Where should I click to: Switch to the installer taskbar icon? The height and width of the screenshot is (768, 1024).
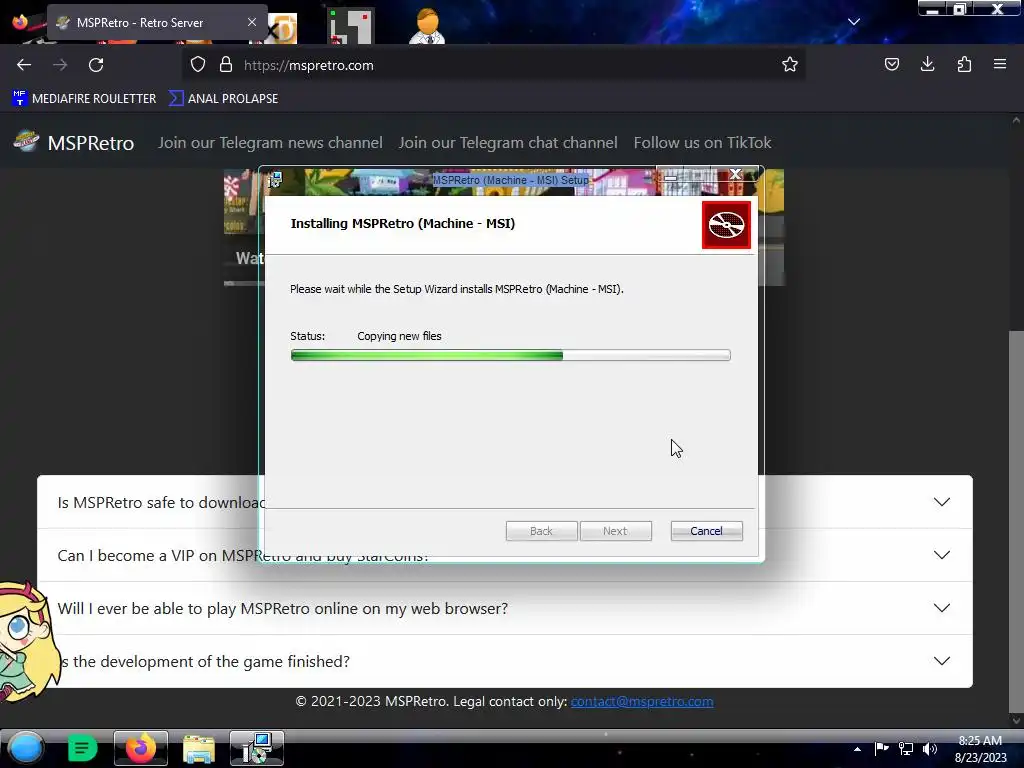pos(257,748)
